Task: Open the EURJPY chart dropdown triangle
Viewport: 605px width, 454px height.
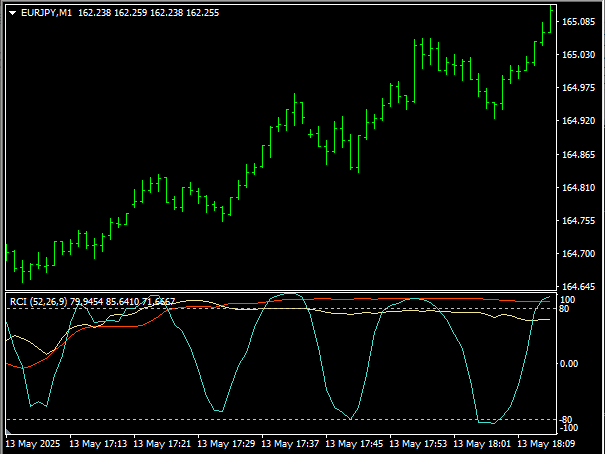Action: pos(12,13)
